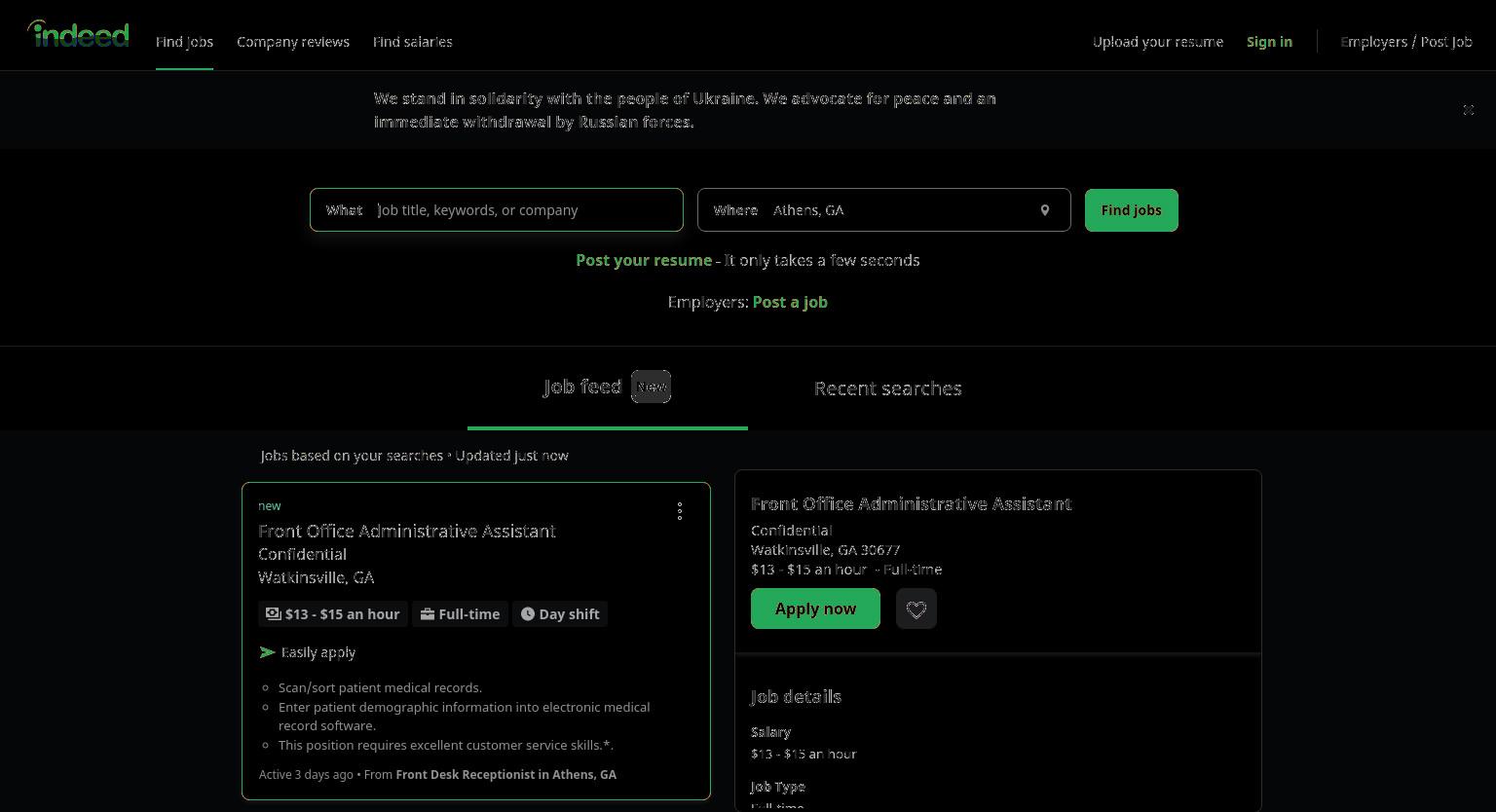
Task: Open Find salaries page
Action: click(413, 42)
